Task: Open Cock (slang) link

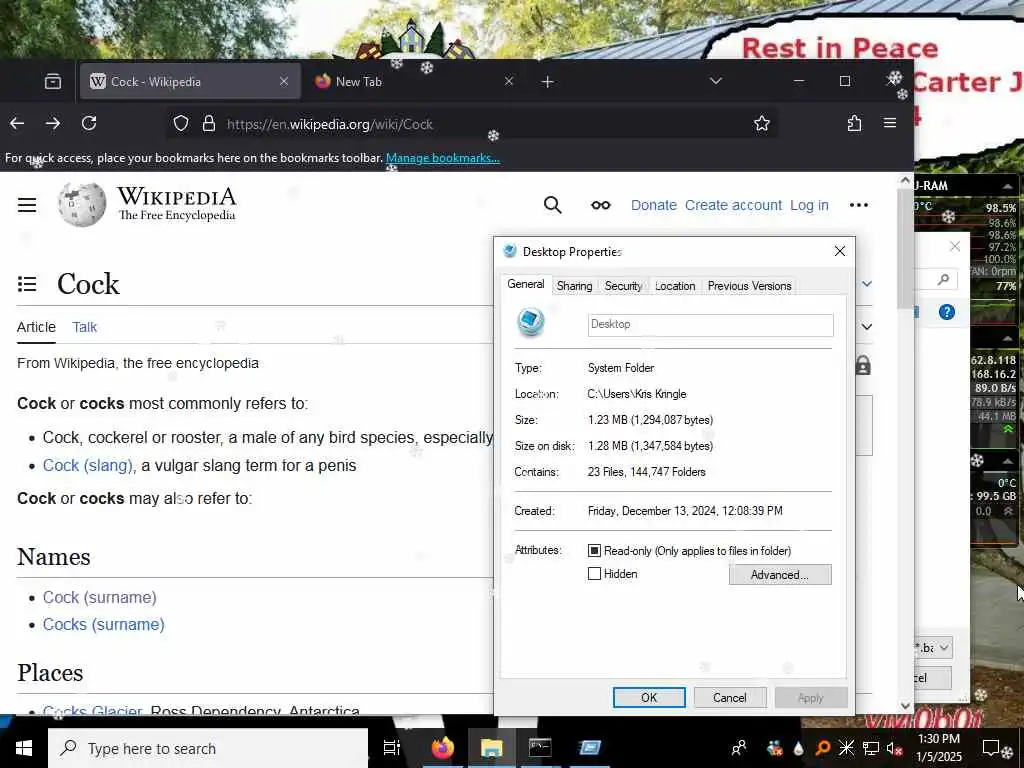Action: (89, 466)
